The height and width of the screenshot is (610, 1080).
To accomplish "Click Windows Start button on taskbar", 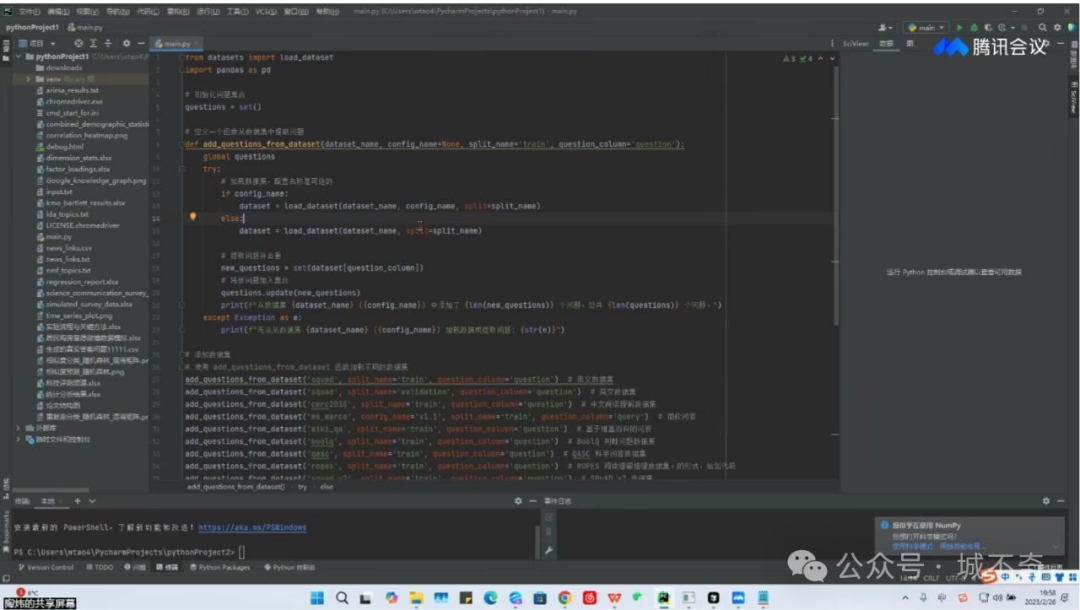I will (317, 598).
